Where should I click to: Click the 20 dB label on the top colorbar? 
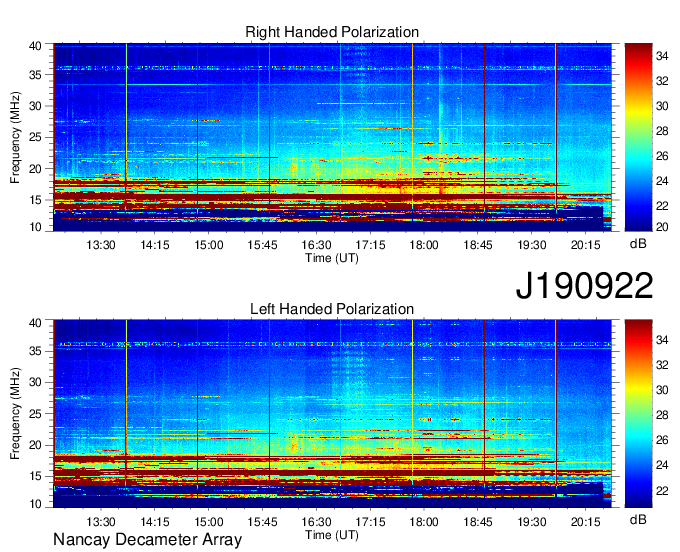pyautogui.click(x=662, y=227)
